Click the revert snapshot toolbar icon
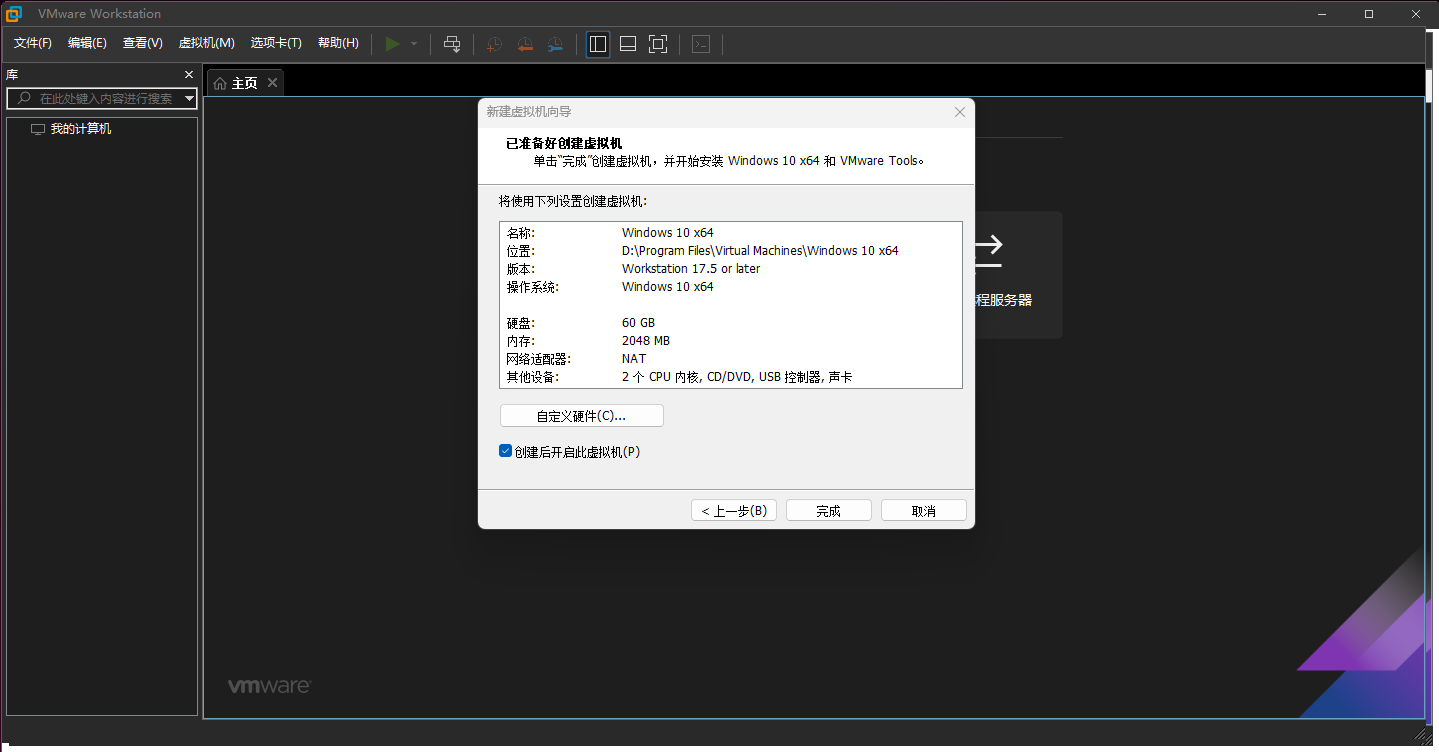This screenshot has width=1439, height=752. 524,44
